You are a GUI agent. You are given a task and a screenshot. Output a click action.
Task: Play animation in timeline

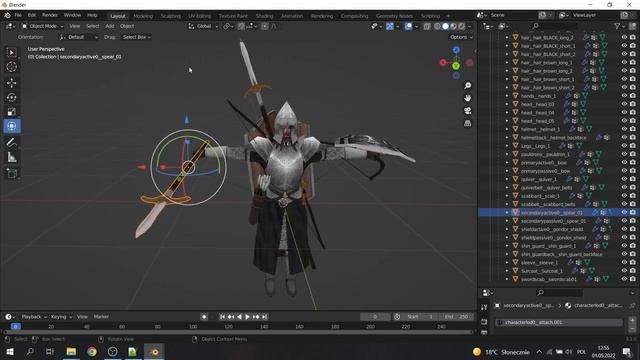click(x=247, y=317)
